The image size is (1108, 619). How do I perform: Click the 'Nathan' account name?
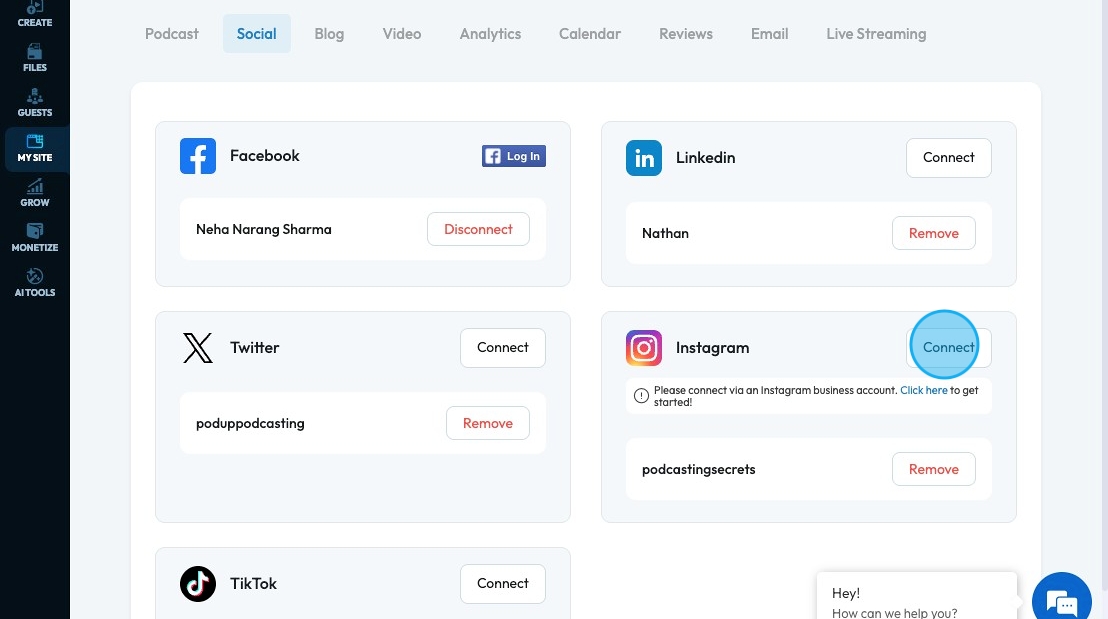click(665, 233)
